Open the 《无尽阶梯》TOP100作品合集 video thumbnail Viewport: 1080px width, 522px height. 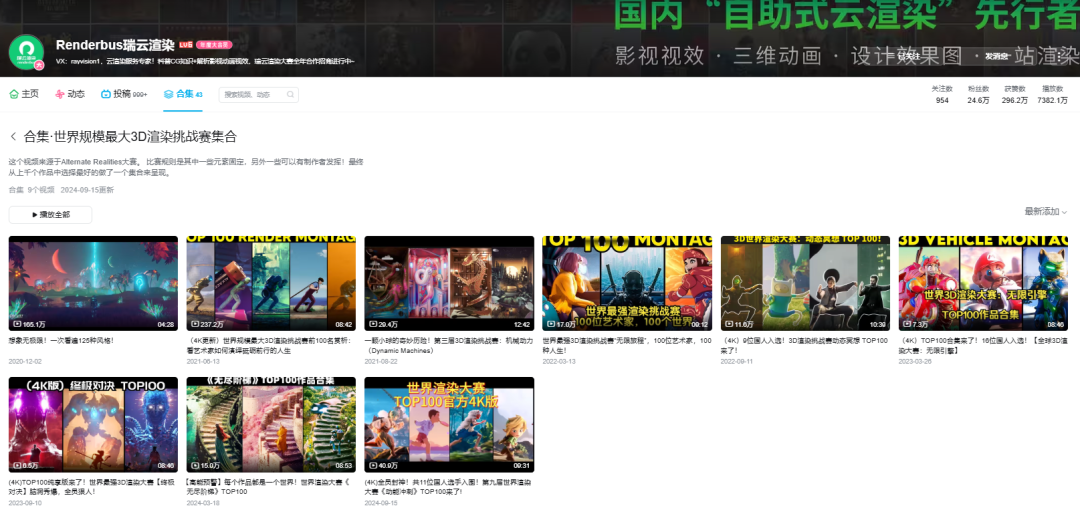[271, 424]
